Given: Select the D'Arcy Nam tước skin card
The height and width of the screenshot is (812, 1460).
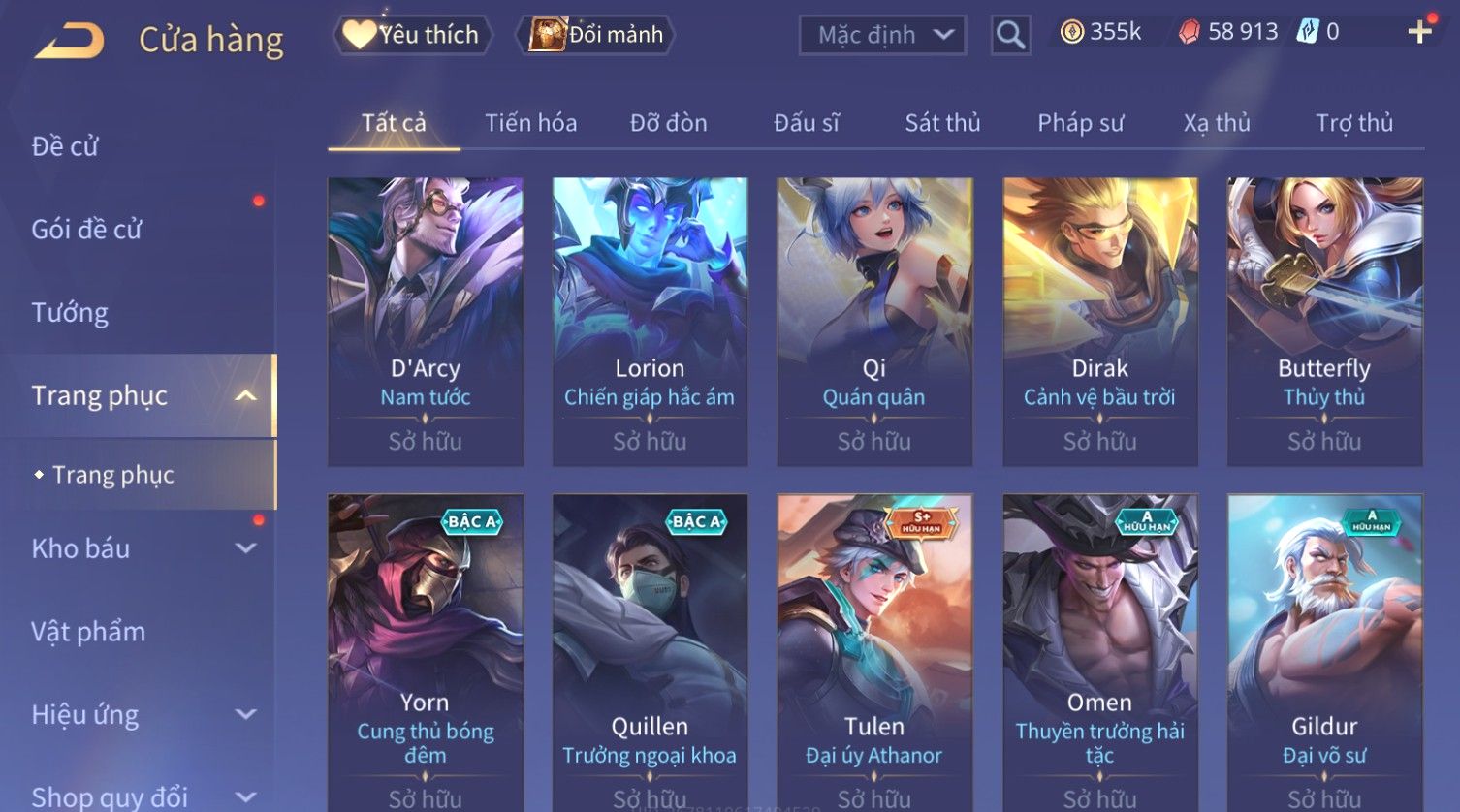Looking at the screenshot, I should [426, 322].
